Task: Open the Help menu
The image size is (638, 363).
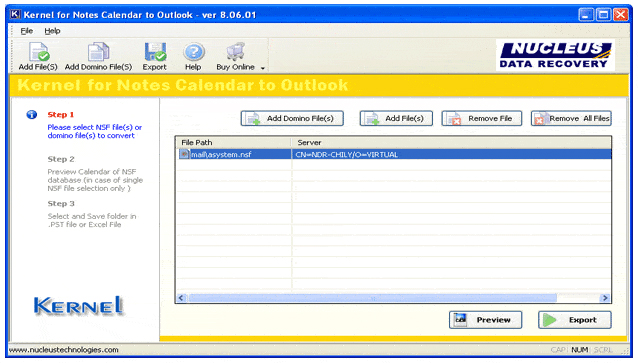Action: point(52,31)
